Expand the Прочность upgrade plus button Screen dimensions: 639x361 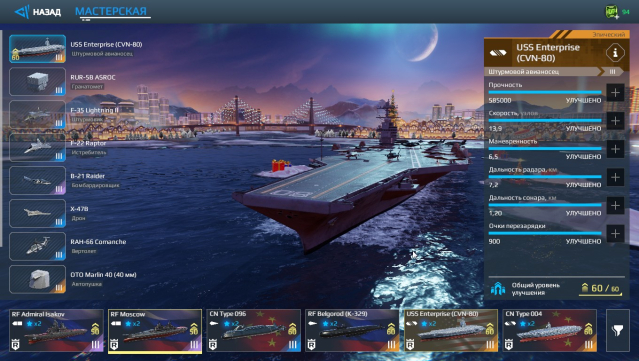pyautogui.click(x=615, y=93)
